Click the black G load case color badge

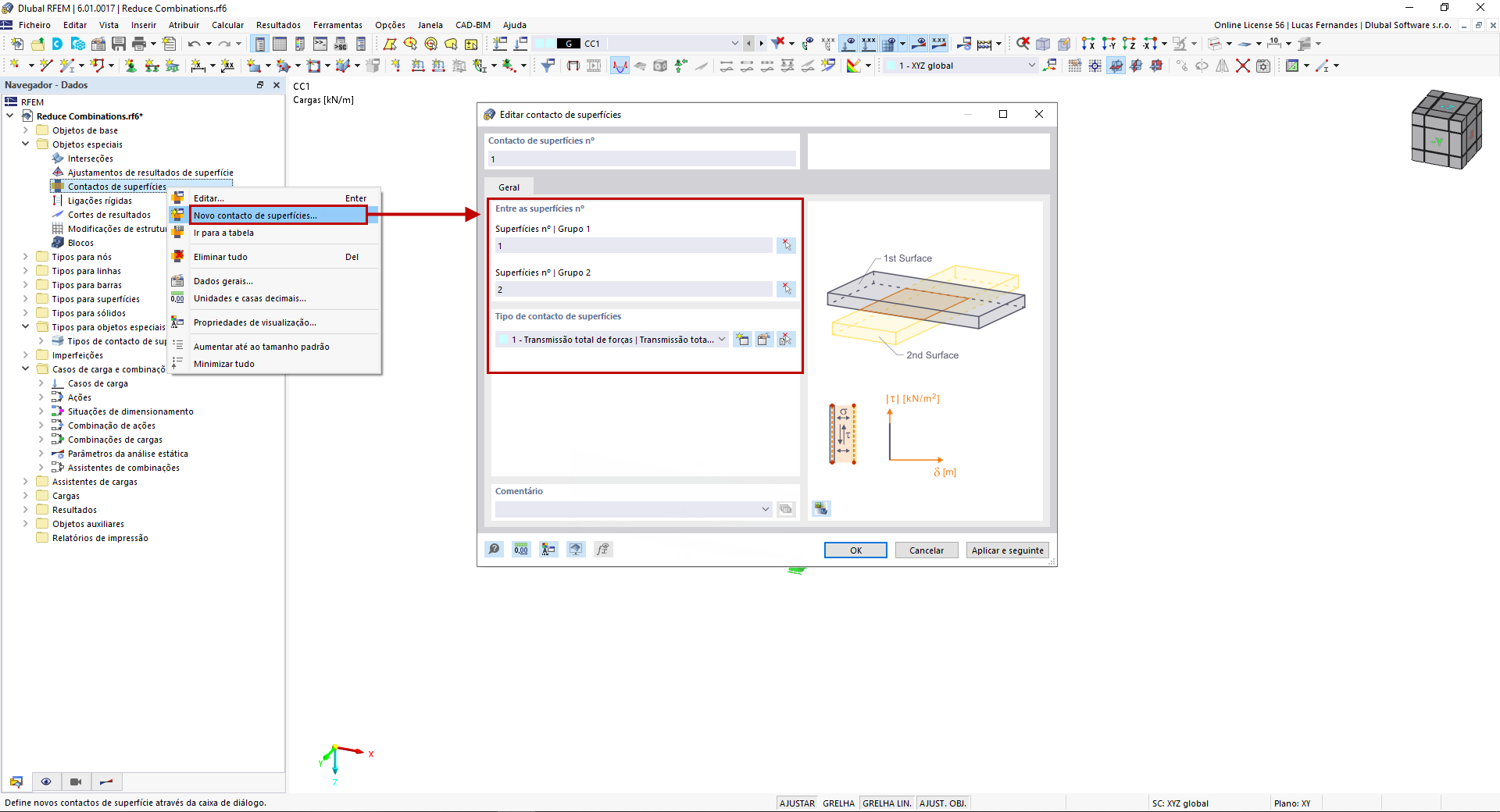tap(568, 44)
